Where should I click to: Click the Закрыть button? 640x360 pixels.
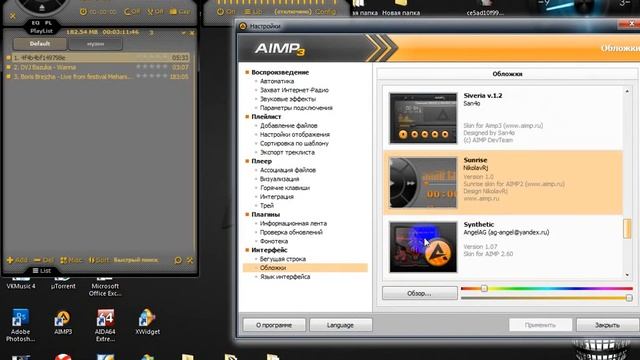(607, 325)
